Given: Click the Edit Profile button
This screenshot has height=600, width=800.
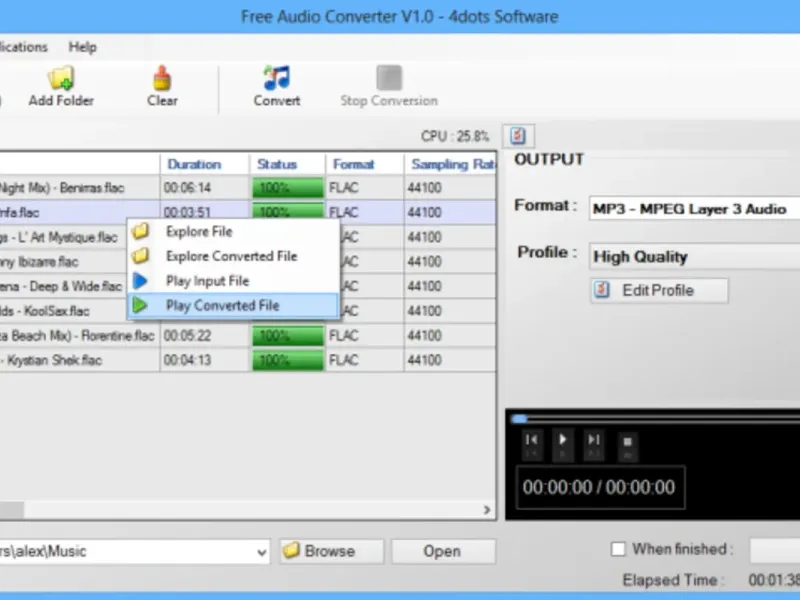Looking at the screenshot, I should click(x=659, y=290).
